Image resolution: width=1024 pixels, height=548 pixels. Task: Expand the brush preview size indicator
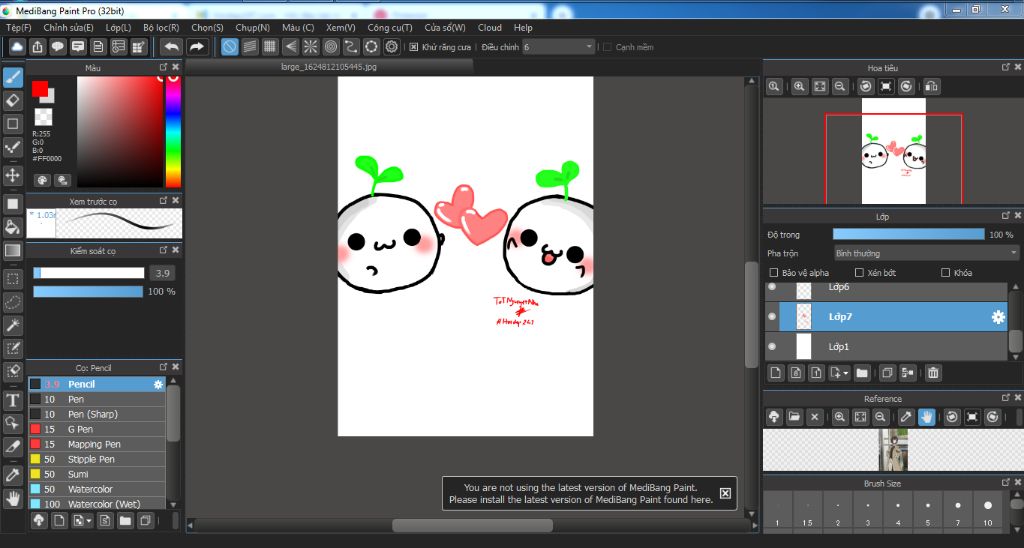point(31,215)
